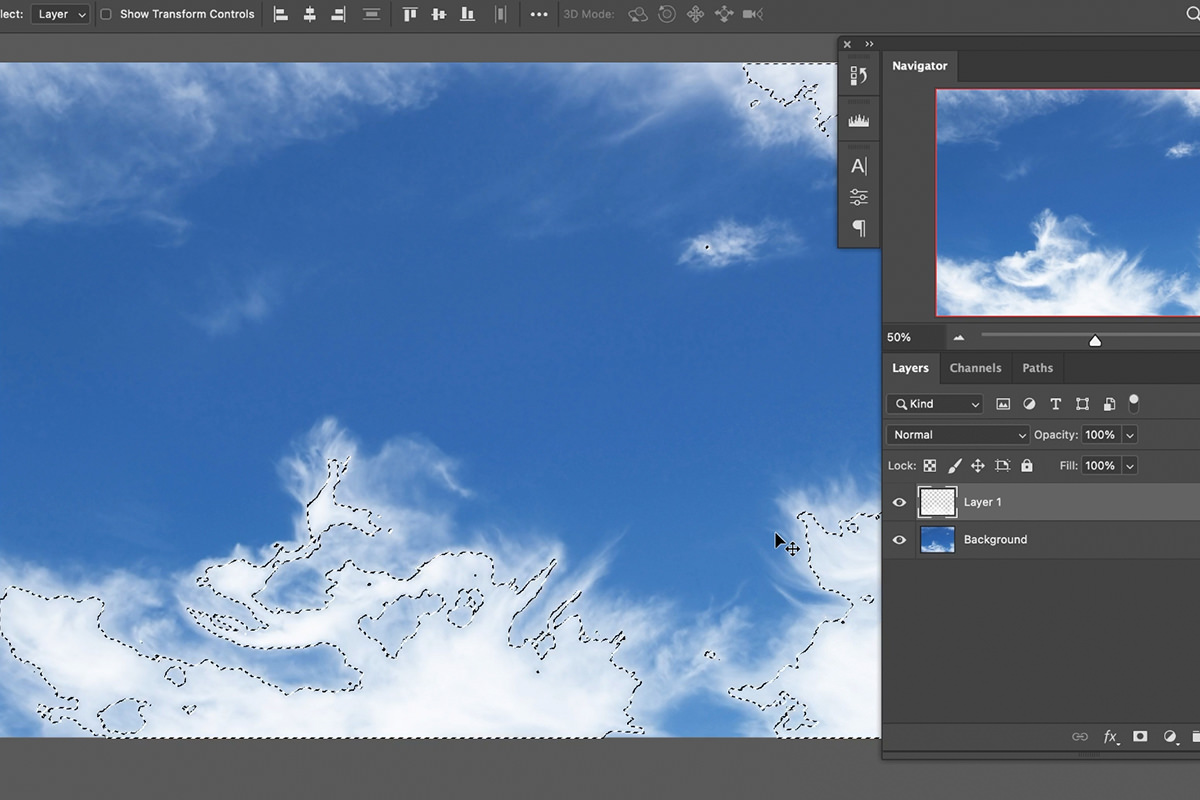
Task: Select the align horizontal centers icon
Action: click(309, 14)
